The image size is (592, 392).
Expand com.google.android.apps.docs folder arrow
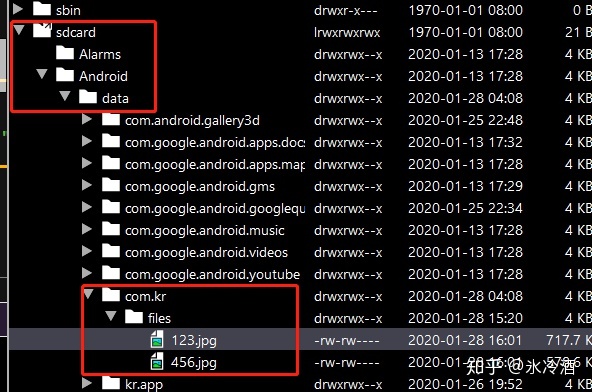pos(87,141)
